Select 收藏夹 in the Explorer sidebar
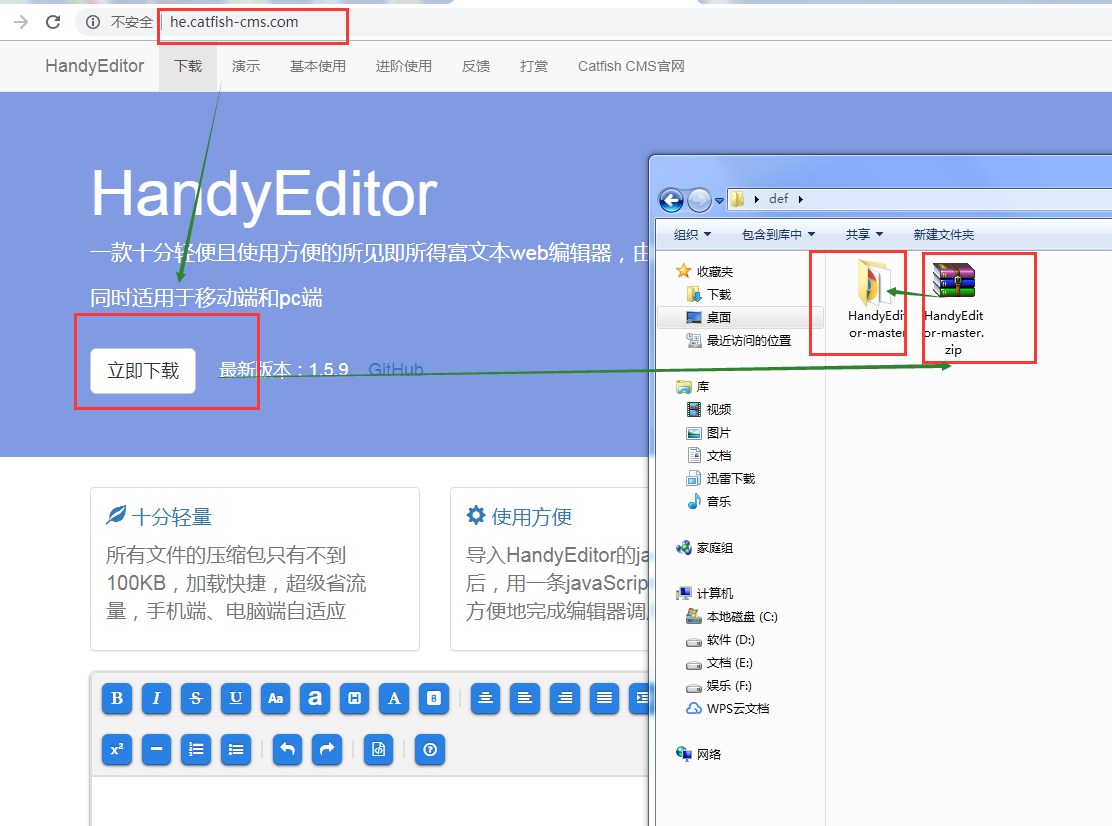1112x826 pixels. pos(705,271)
